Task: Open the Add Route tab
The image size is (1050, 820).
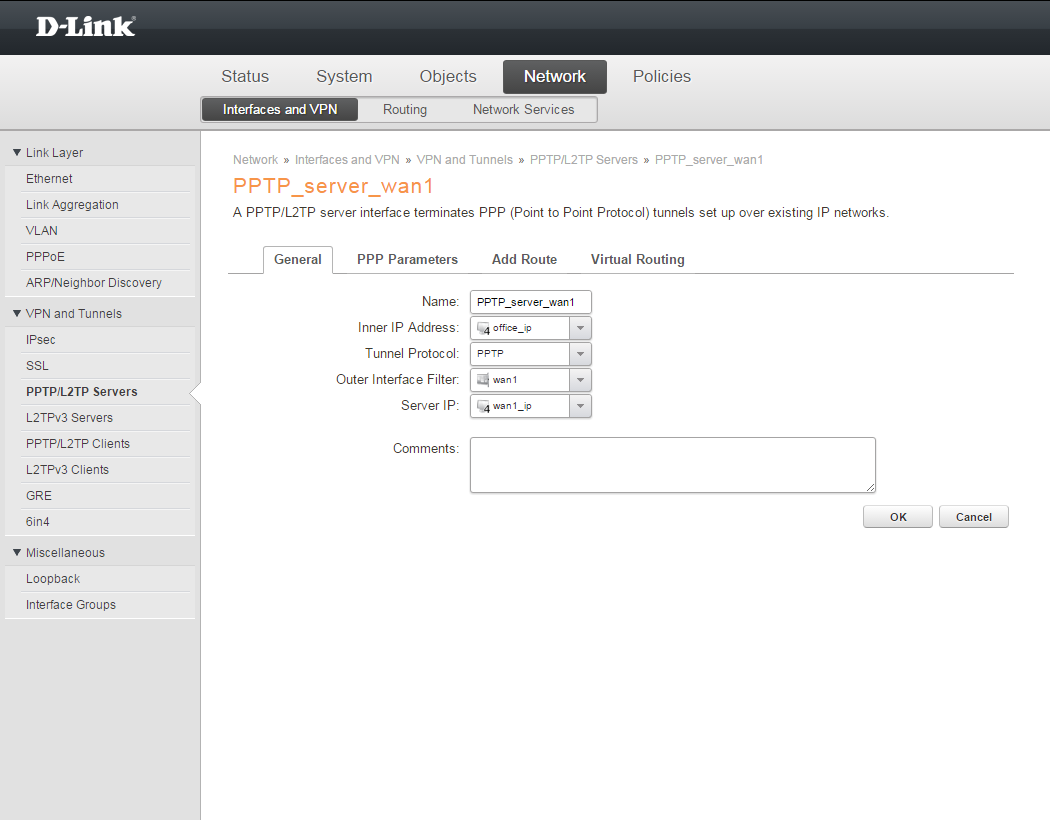Action: [524, 260]
